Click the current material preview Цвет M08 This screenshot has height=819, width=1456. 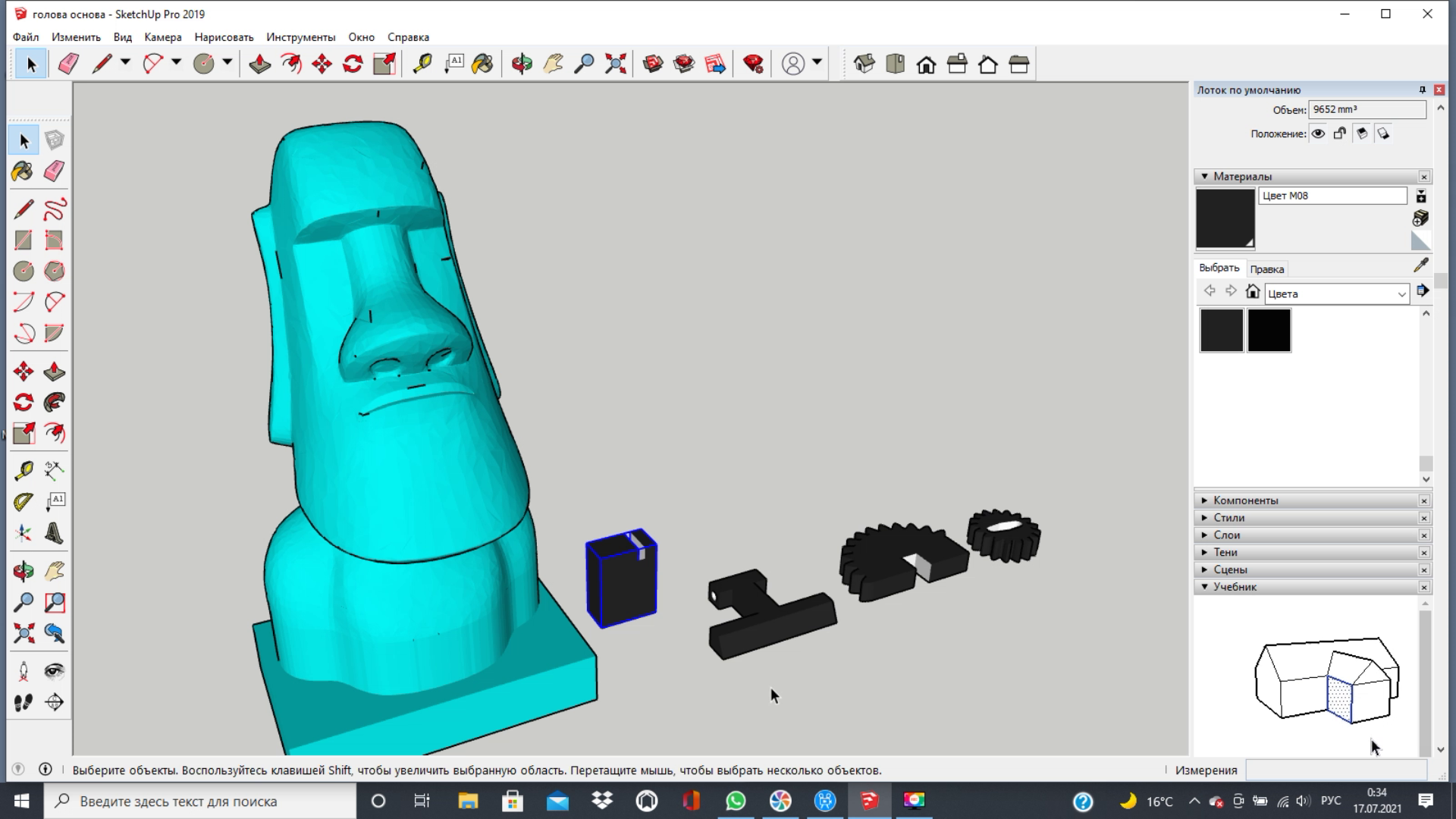pos(1225,218)
